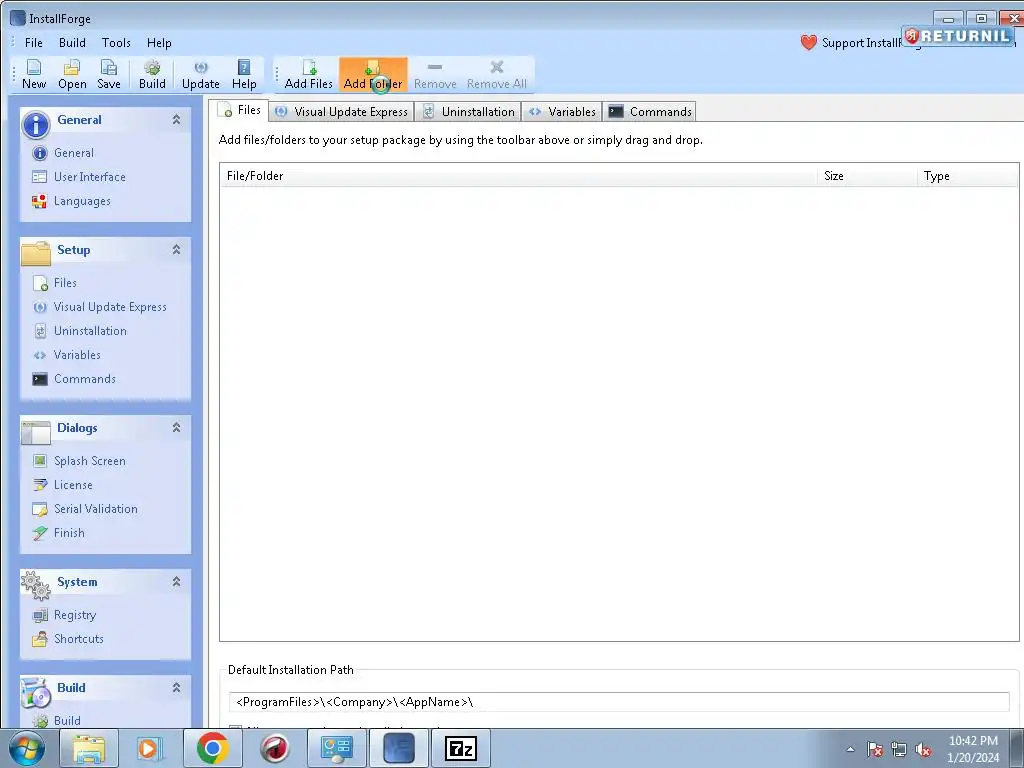Show hidden tray icons arrow
Image resolution: width=1024 pixels, height=768 pixels.
pos(850,749)
